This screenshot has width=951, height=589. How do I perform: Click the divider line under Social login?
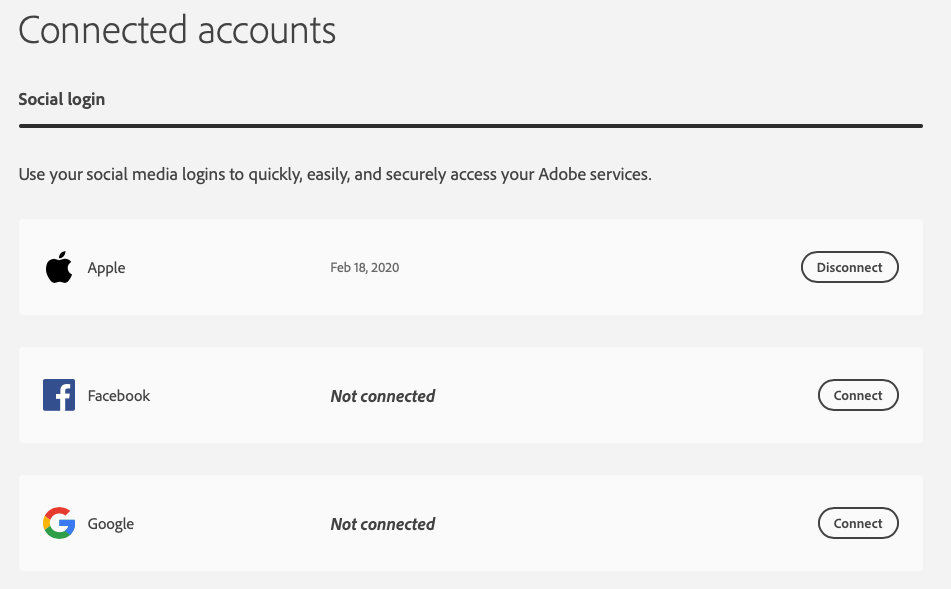coord(470,126)
